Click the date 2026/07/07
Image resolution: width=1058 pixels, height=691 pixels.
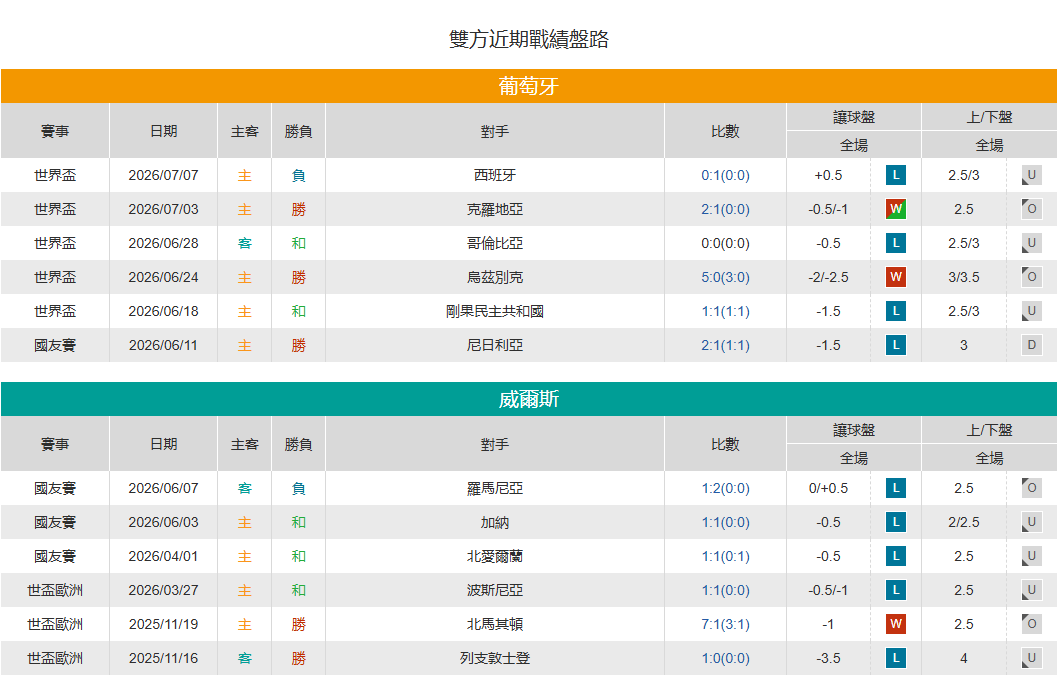pos(163,175)
